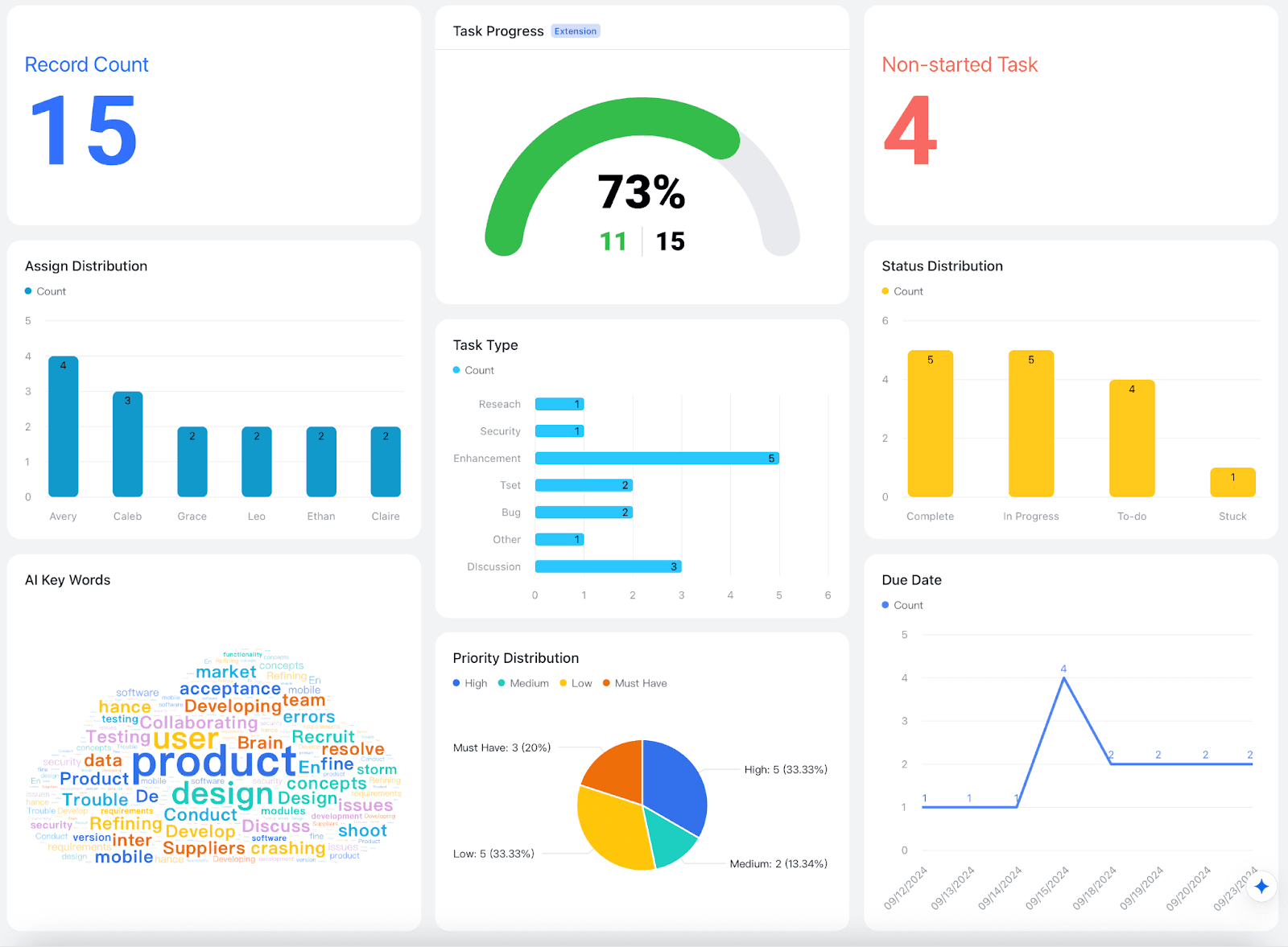Click the 'Must Have: 3 (20%)' pie label
This screenshot has height=947, width=1288.
coord(502,748)
